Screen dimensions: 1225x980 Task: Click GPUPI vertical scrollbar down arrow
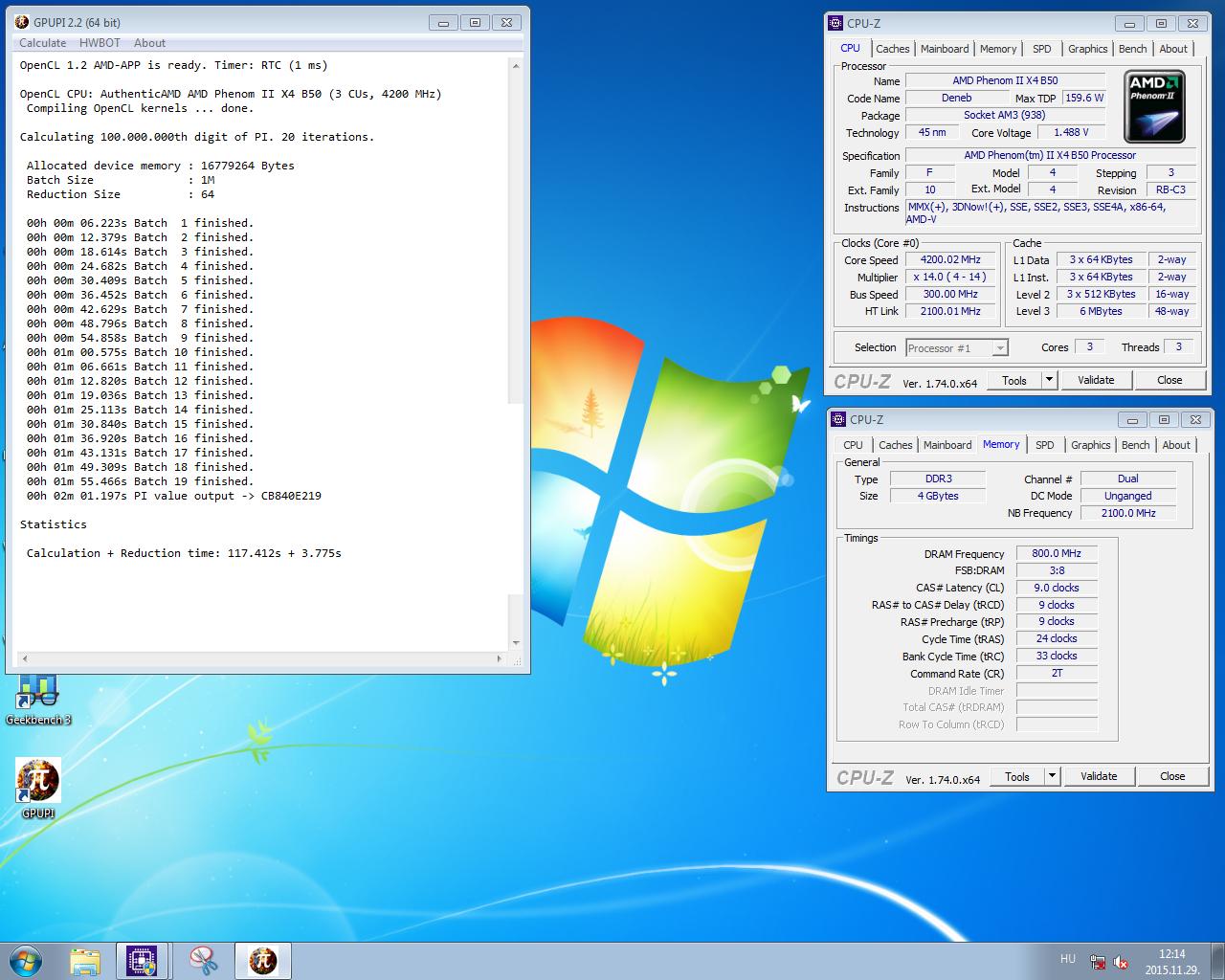point(517,643)
